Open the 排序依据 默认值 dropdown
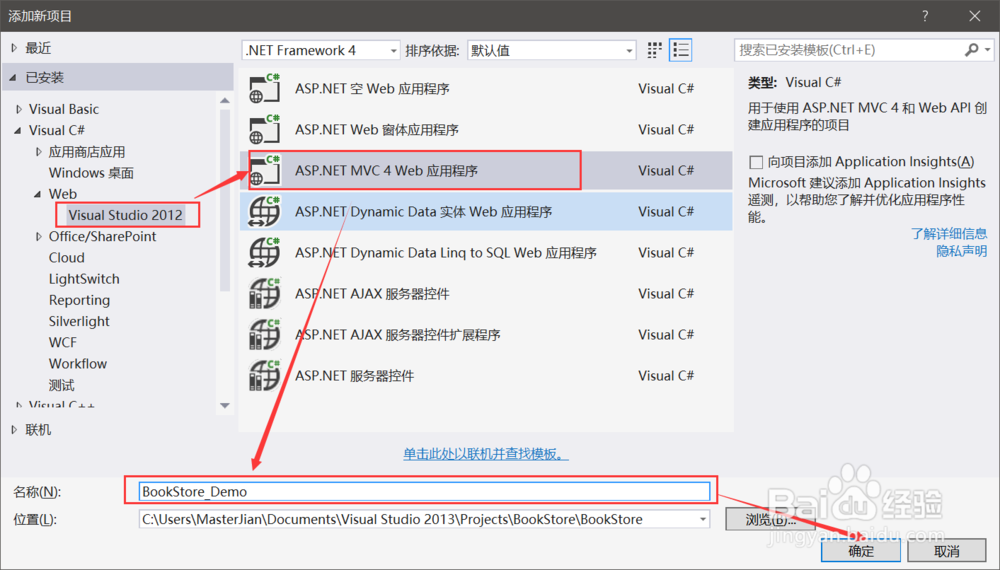 point(552,50)
